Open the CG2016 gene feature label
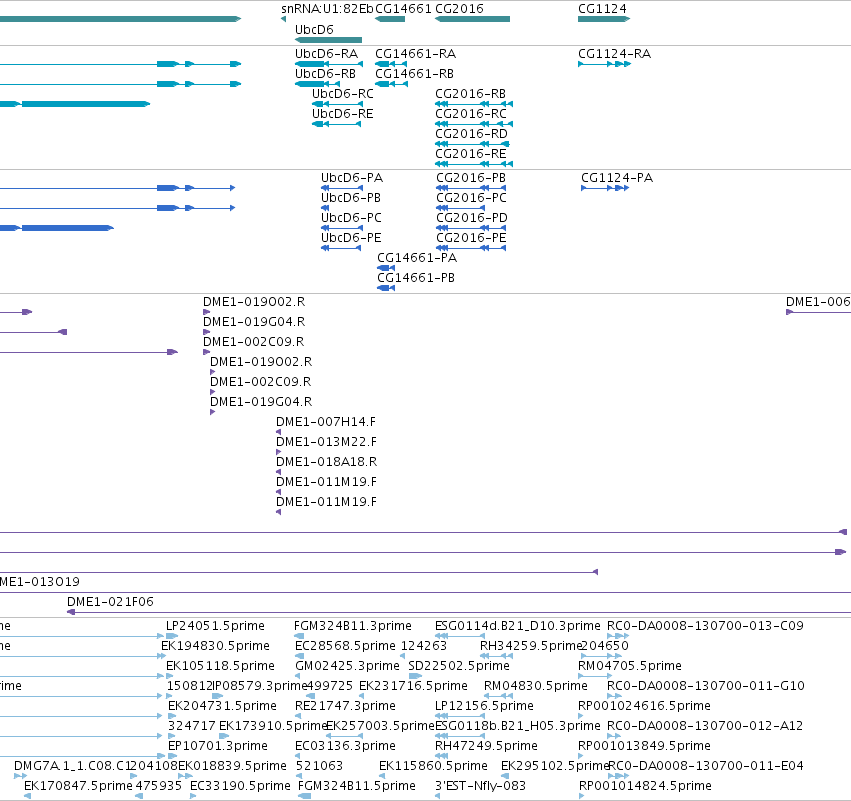The image size is (851, 801). [x=459, y=9]
